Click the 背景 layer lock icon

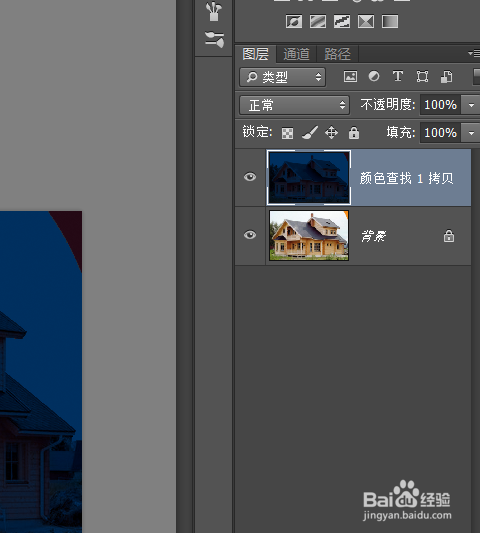(449, 236)
